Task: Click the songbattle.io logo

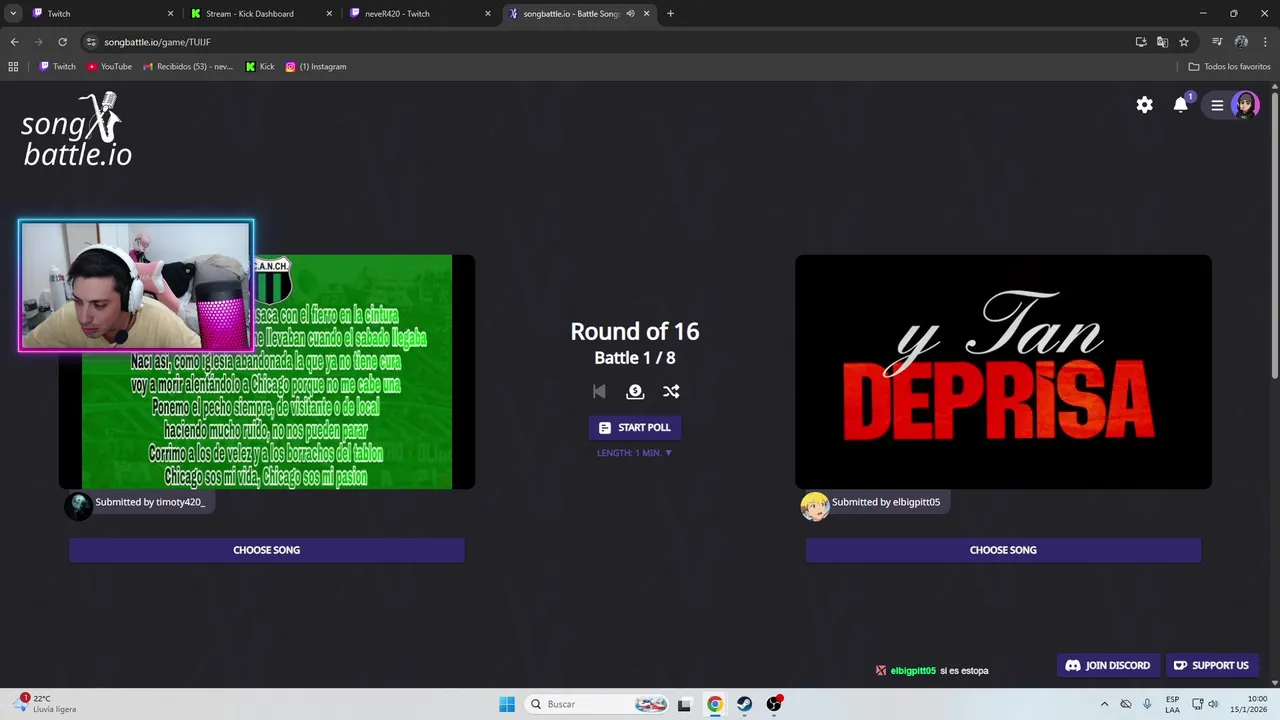Action: pos(77,130)
